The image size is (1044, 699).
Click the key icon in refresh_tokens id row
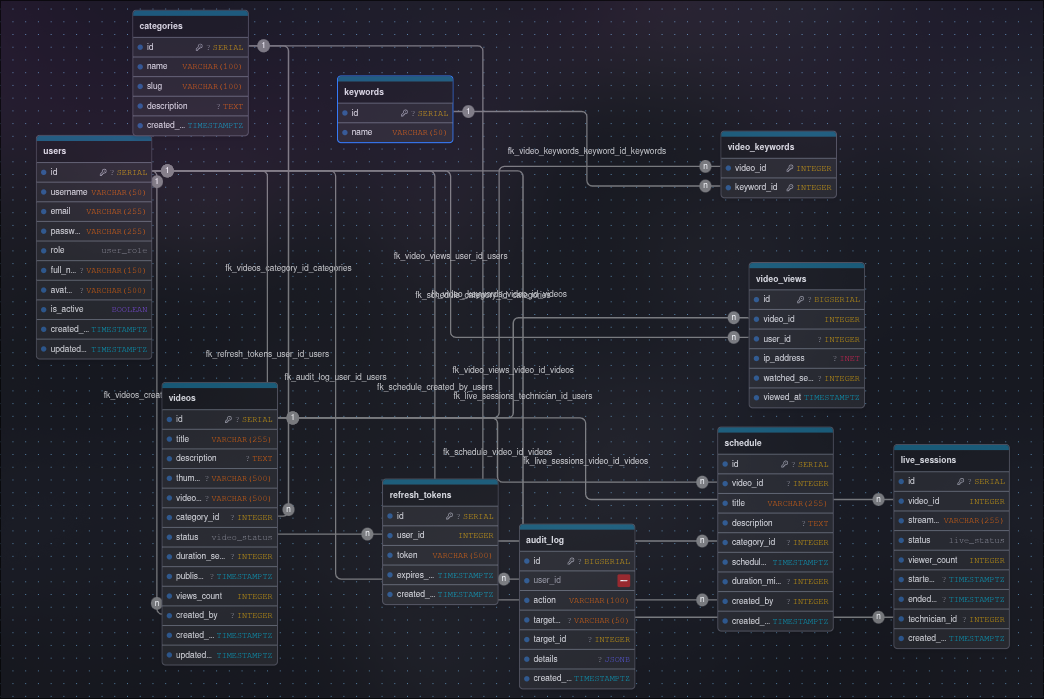coord(449,516)
